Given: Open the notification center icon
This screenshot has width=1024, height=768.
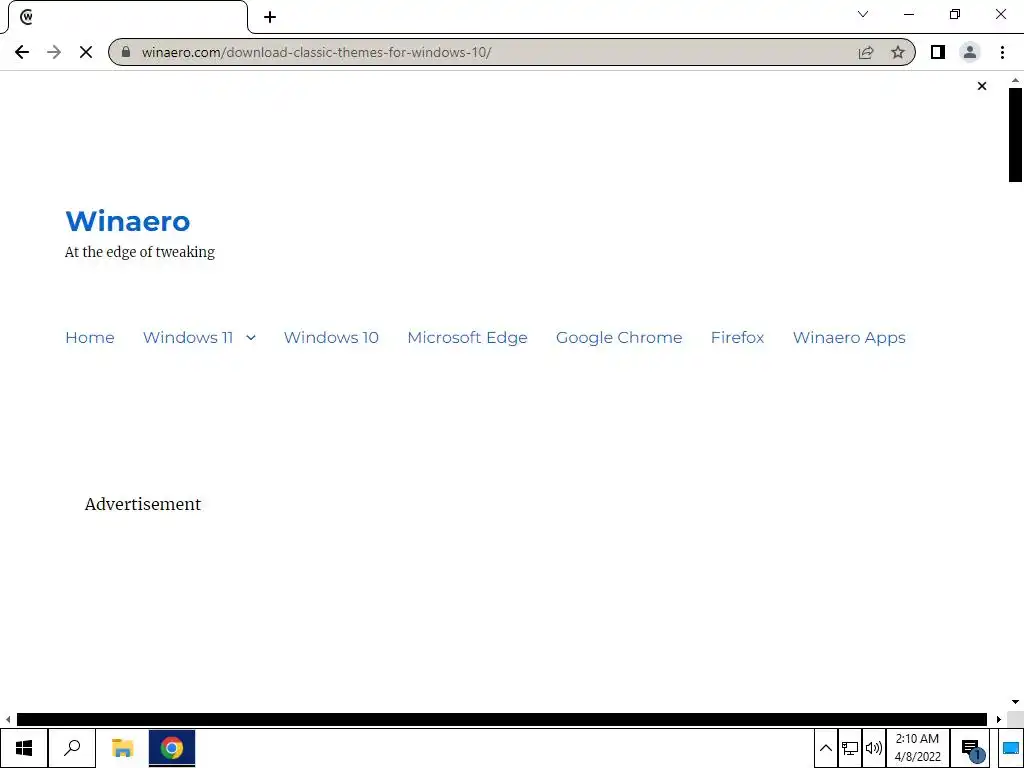Looking at the screenshot, I should (972, 748).
